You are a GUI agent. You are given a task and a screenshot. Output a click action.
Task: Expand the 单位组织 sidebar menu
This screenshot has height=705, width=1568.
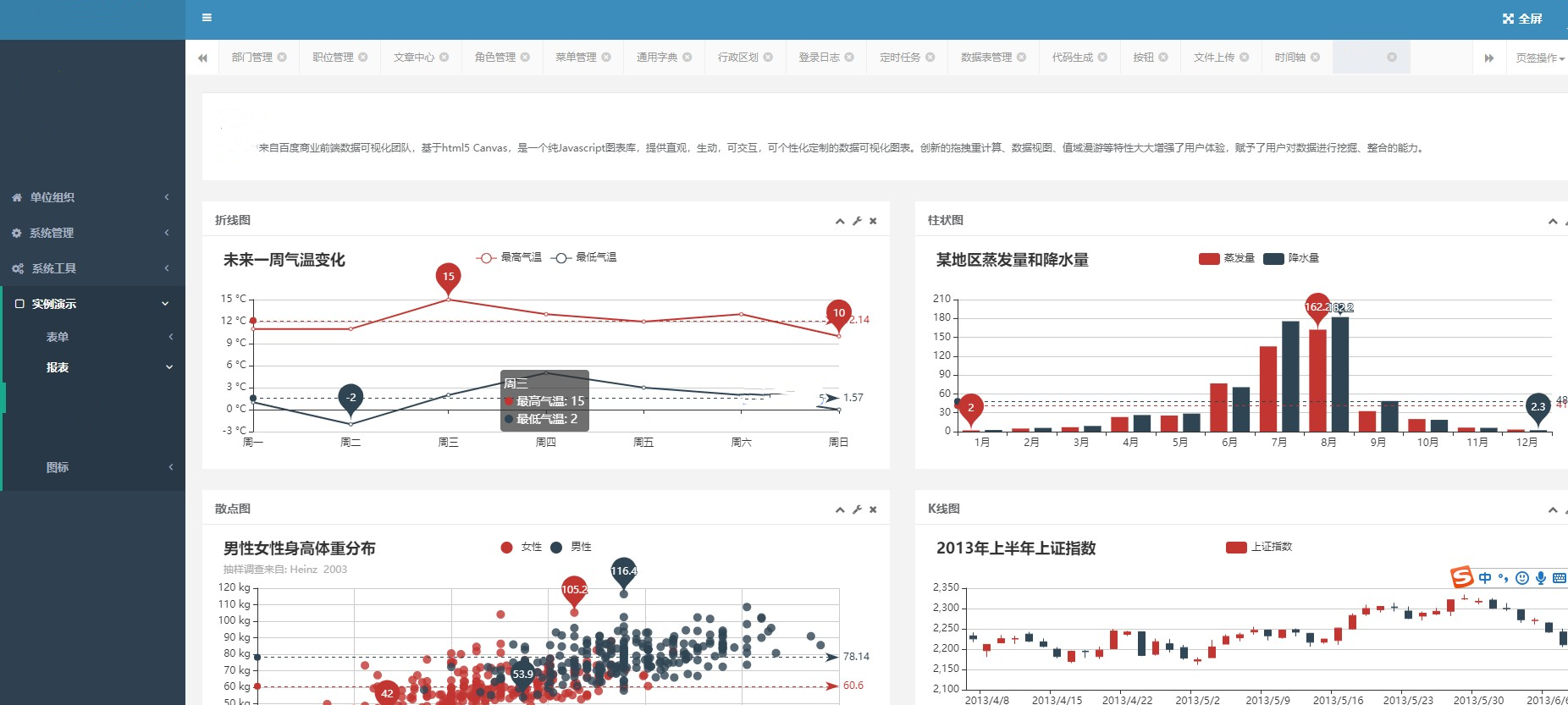pyautogui.click(x=92, y=197)
